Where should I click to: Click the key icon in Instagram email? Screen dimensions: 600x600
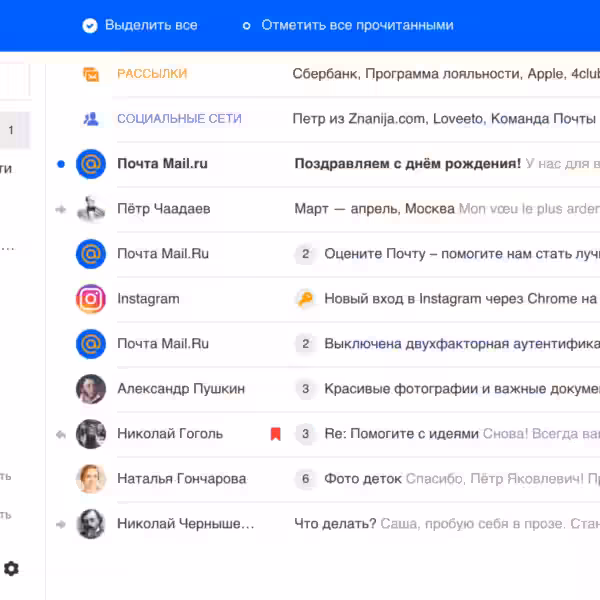305,298
